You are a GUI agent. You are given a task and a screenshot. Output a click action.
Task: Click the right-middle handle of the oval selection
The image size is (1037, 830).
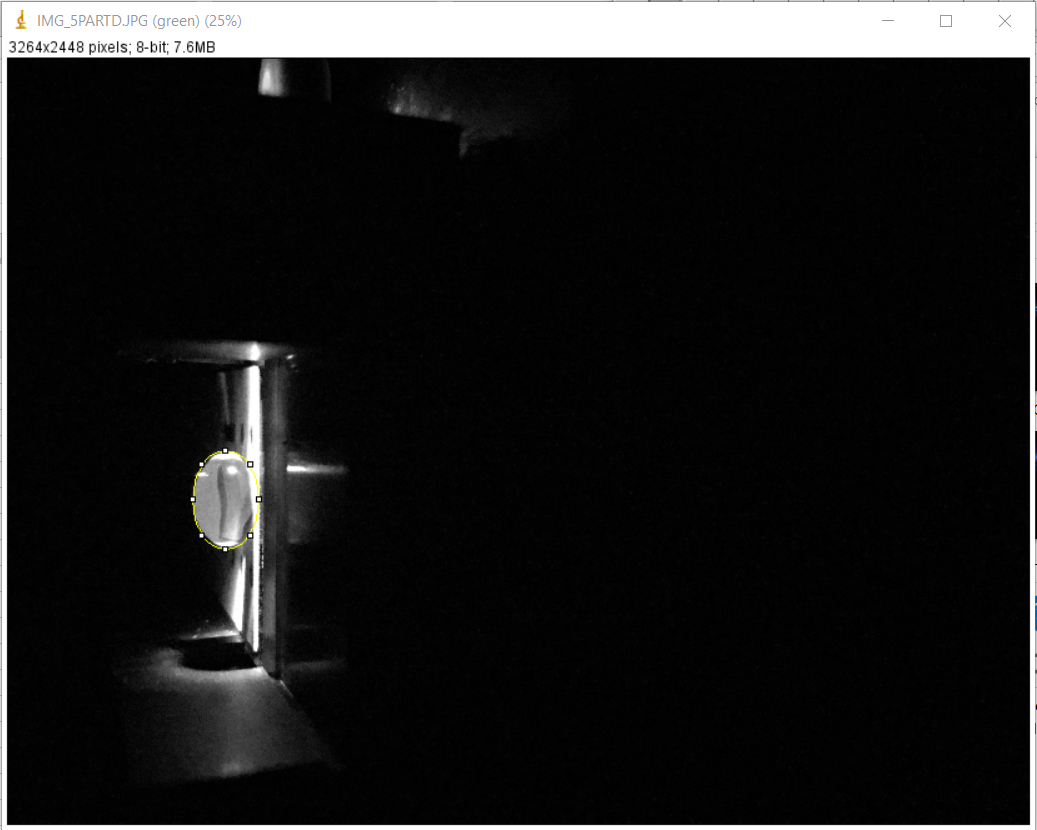259,499
